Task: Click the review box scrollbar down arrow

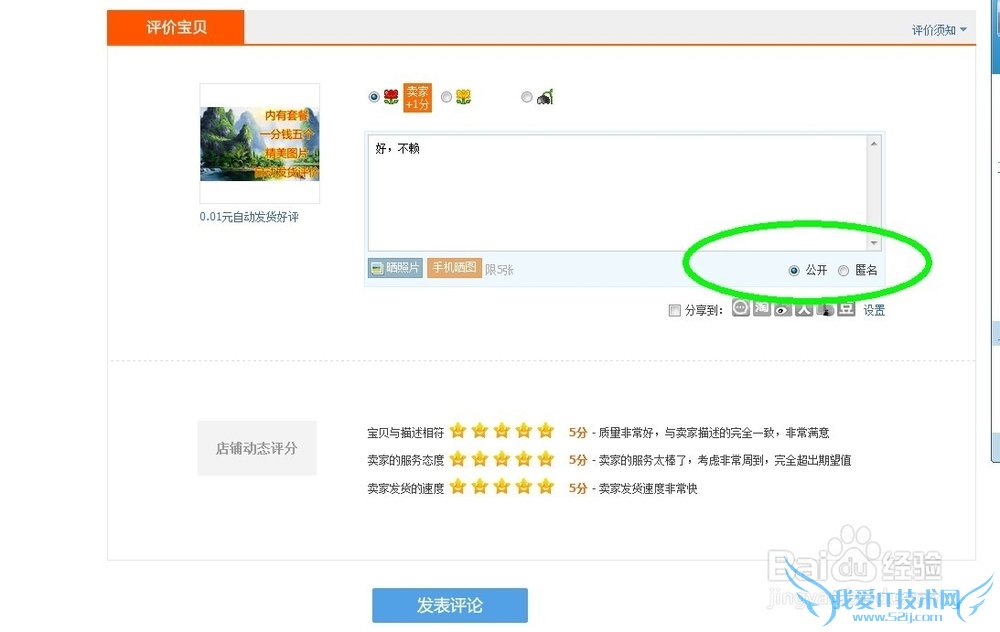Action: (x=874, y=242)
